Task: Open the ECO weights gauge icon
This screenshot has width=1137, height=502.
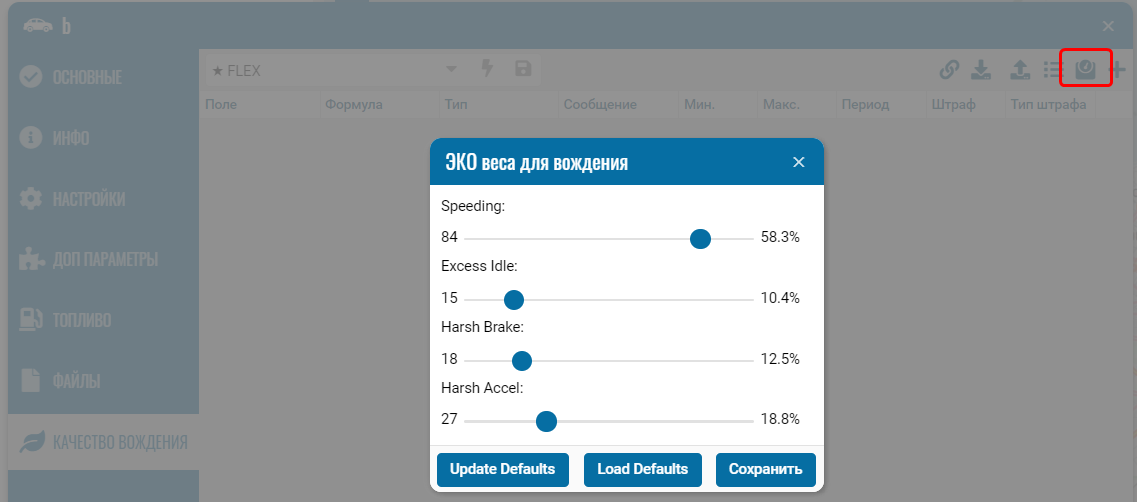Action: click(x=1086, y=70)
